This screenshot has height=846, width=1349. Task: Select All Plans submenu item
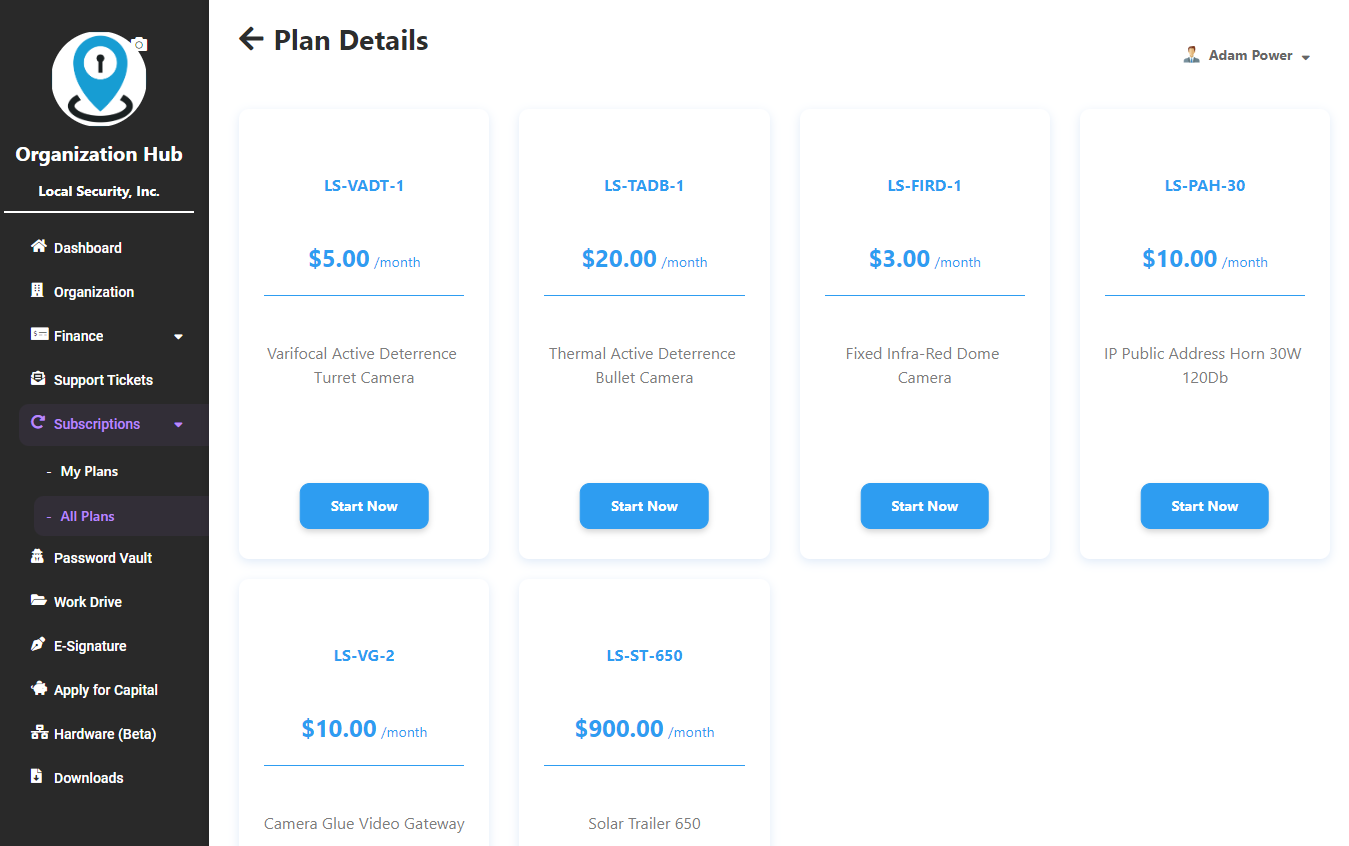[87, 516]
